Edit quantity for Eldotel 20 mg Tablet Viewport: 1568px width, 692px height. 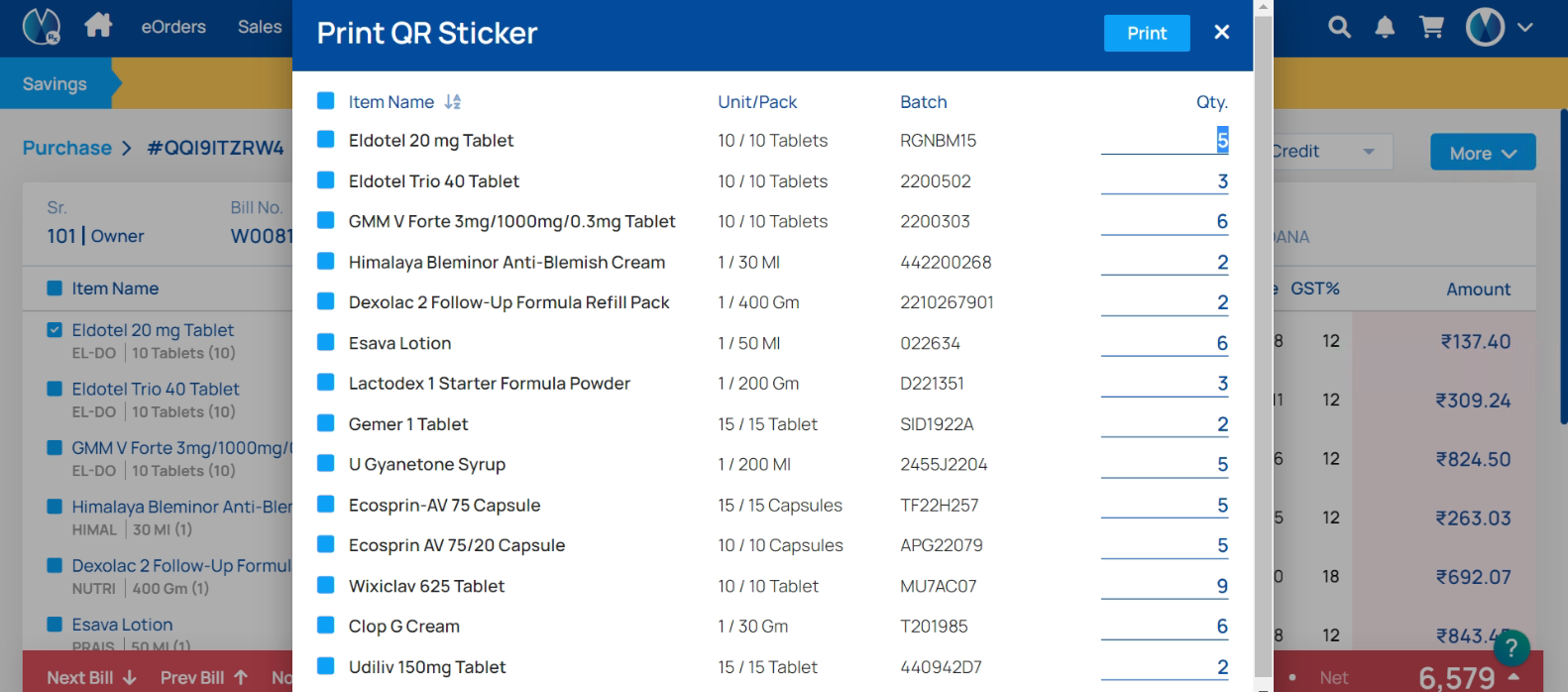(x=1165, y=140)
